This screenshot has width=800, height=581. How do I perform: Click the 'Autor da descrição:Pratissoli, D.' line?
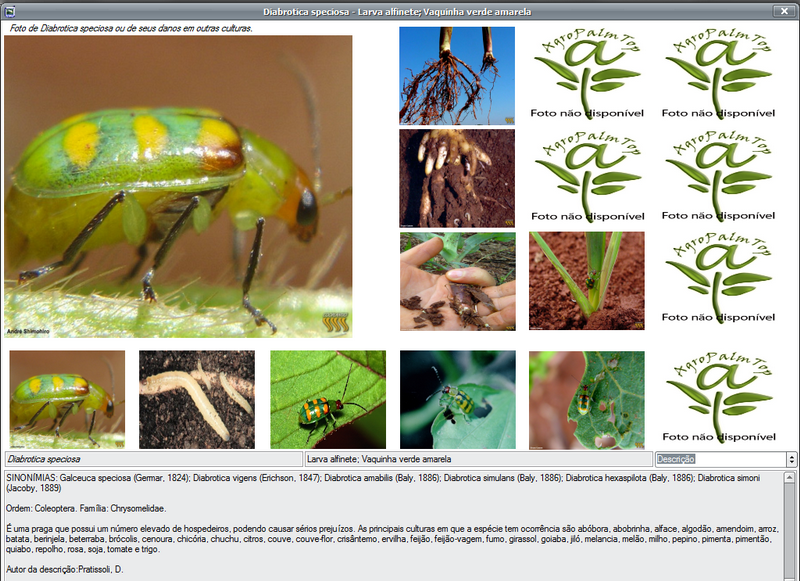[x=65, y=569]
